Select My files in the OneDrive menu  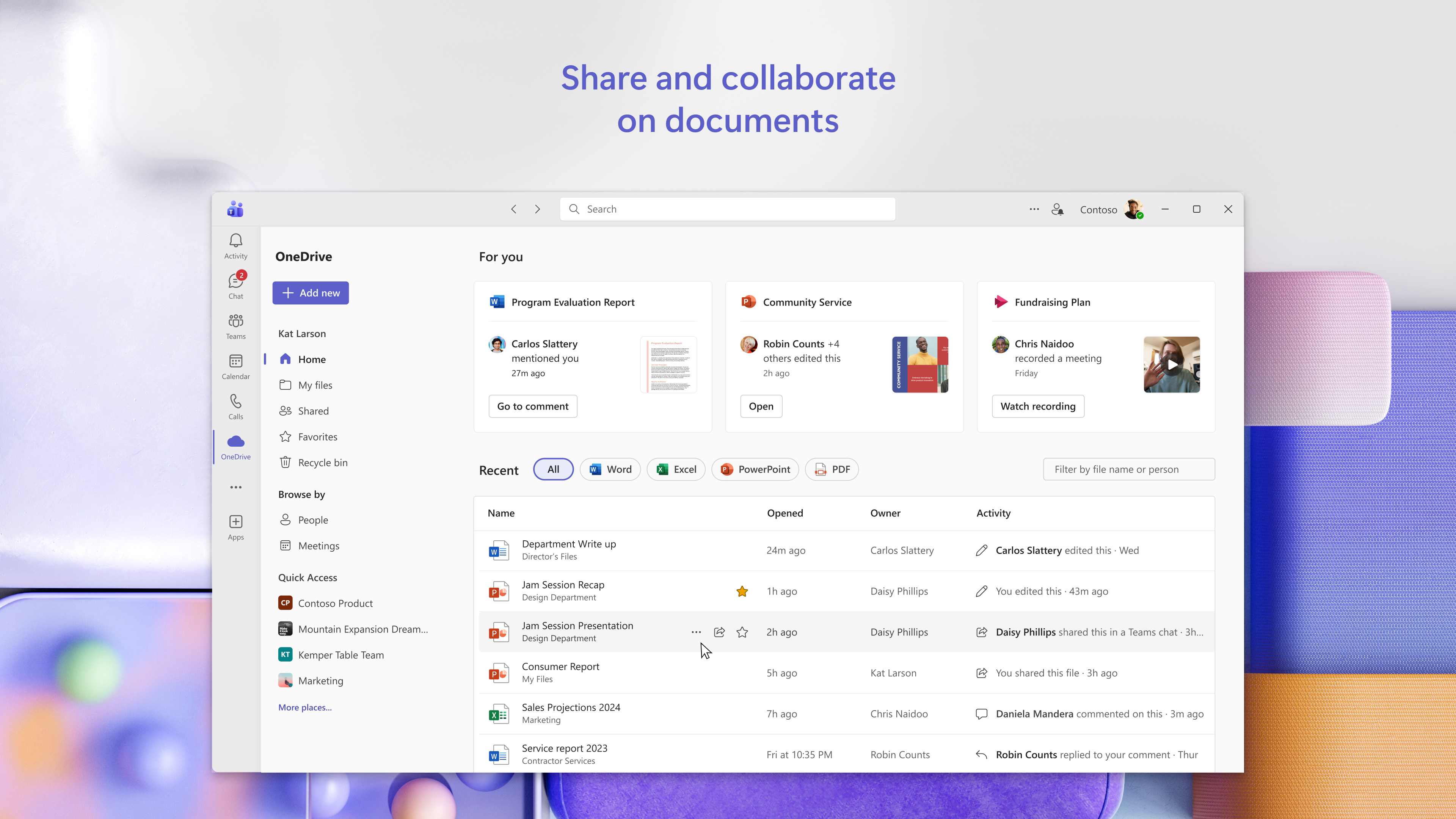click(315, 385)
